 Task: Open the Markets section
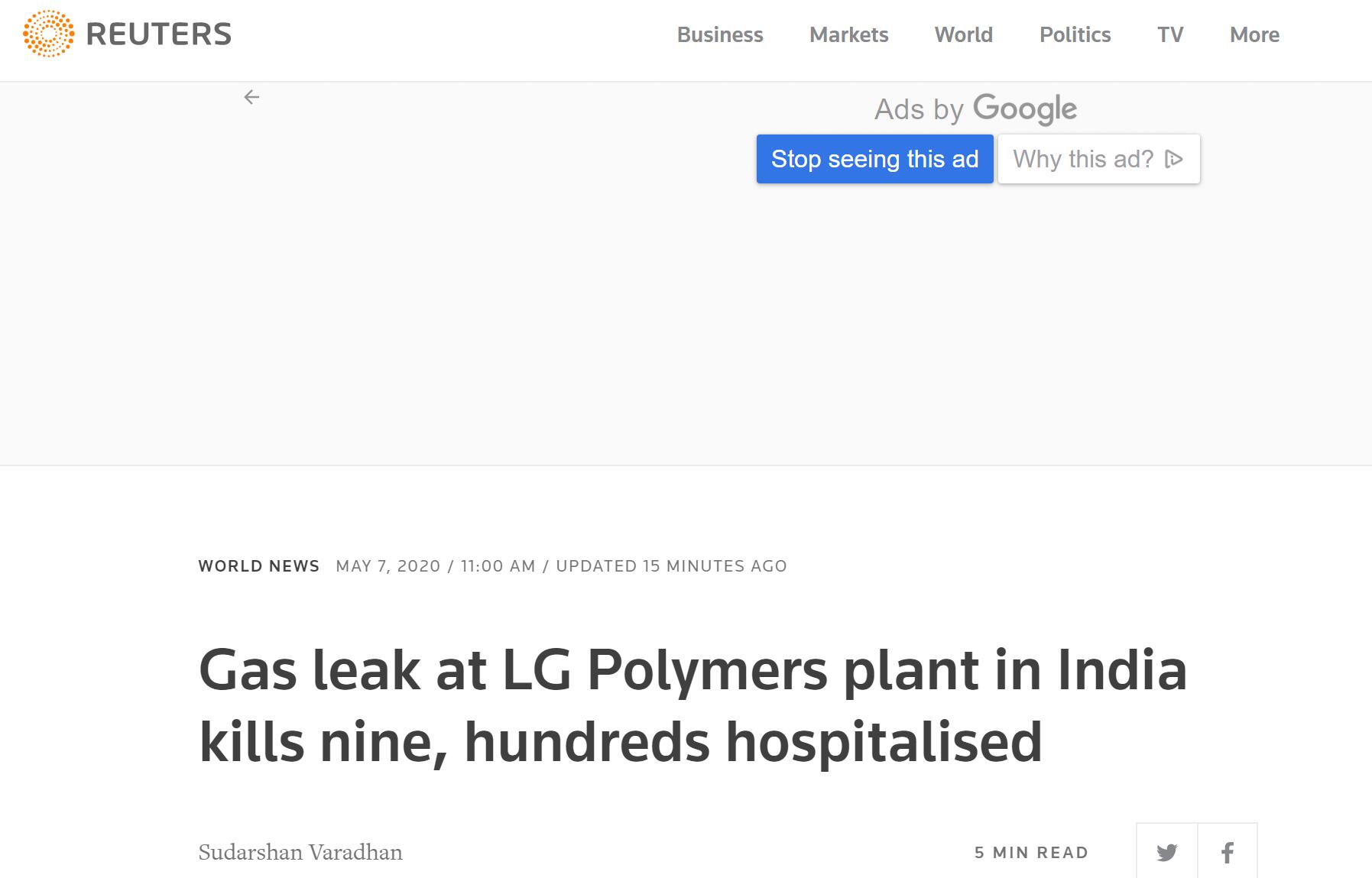848,34
